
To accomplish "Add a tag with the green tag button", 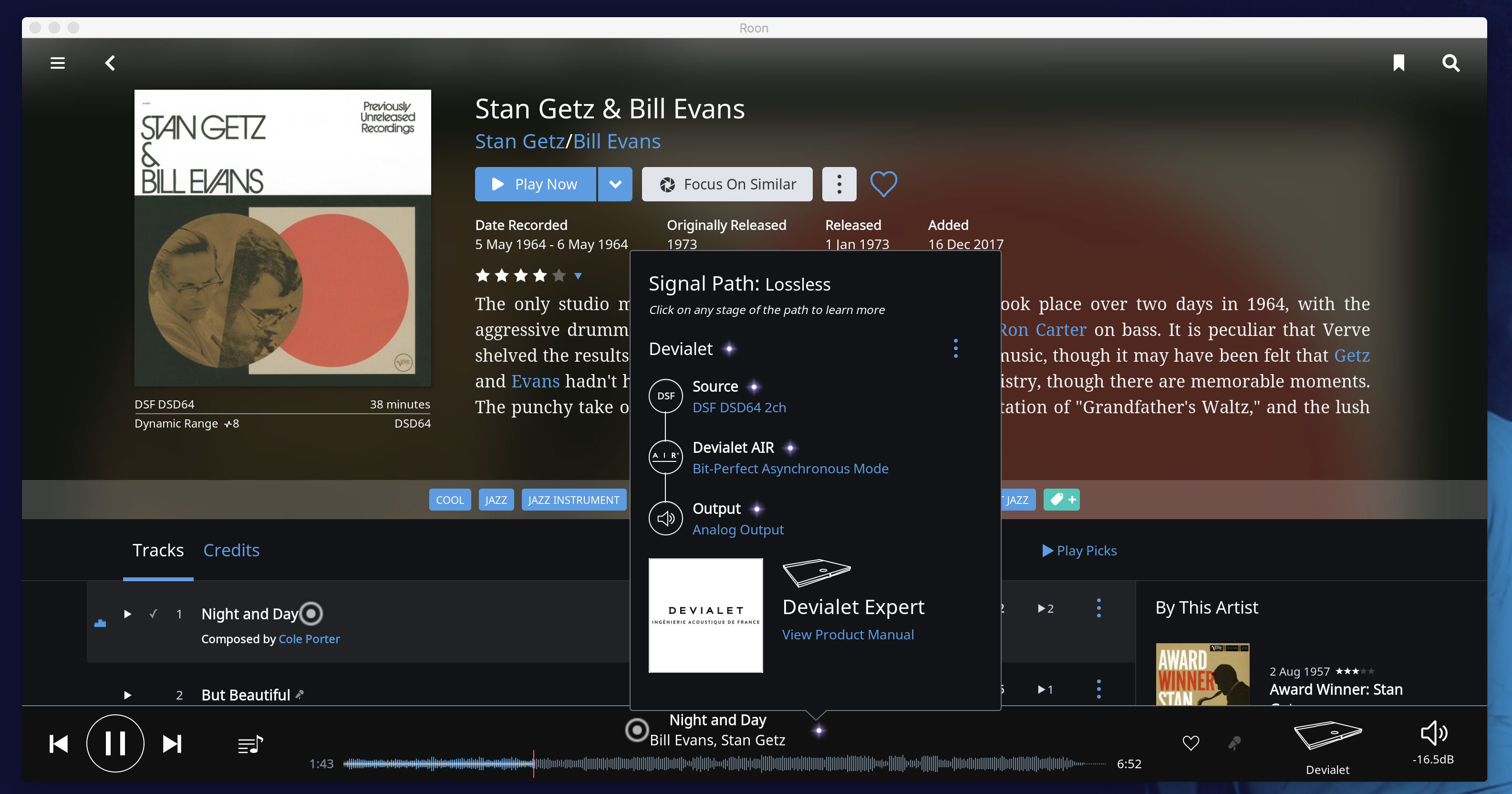I will 1061,500.
